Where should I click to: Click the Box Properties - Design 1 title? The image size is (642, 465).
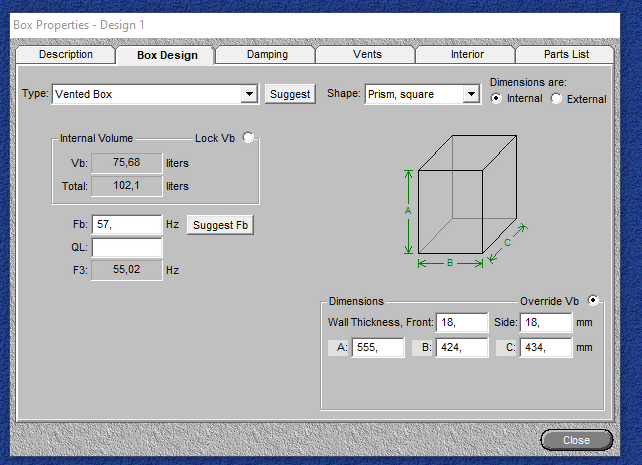79,25
